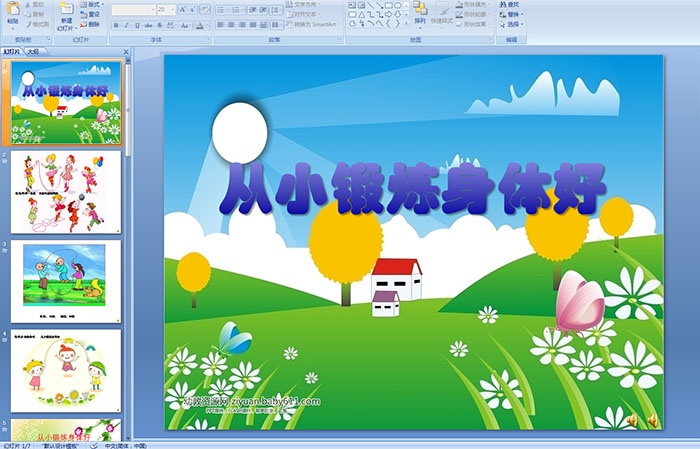Toggle Italic formatting
Image resolution: width=700 pixels, height=449 pixels.
point(126,25)
